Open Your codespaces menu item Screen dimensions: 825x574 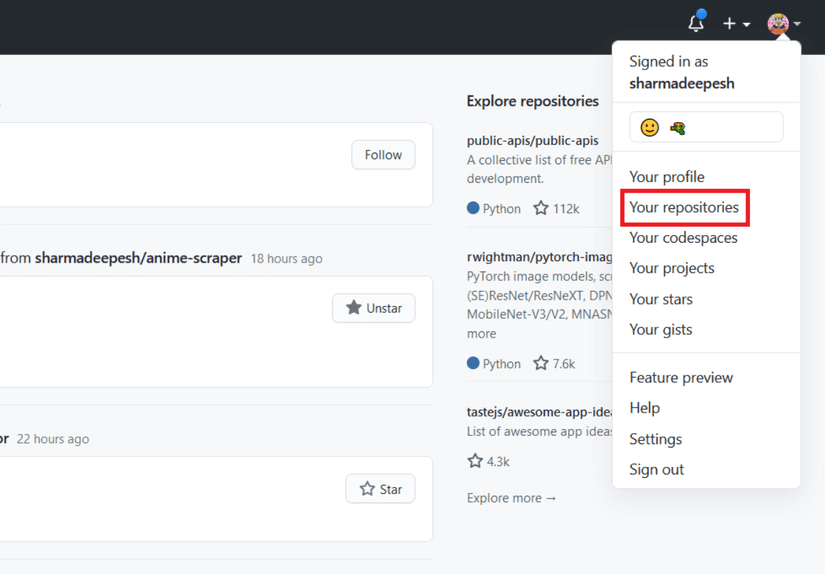click(683, 238)
